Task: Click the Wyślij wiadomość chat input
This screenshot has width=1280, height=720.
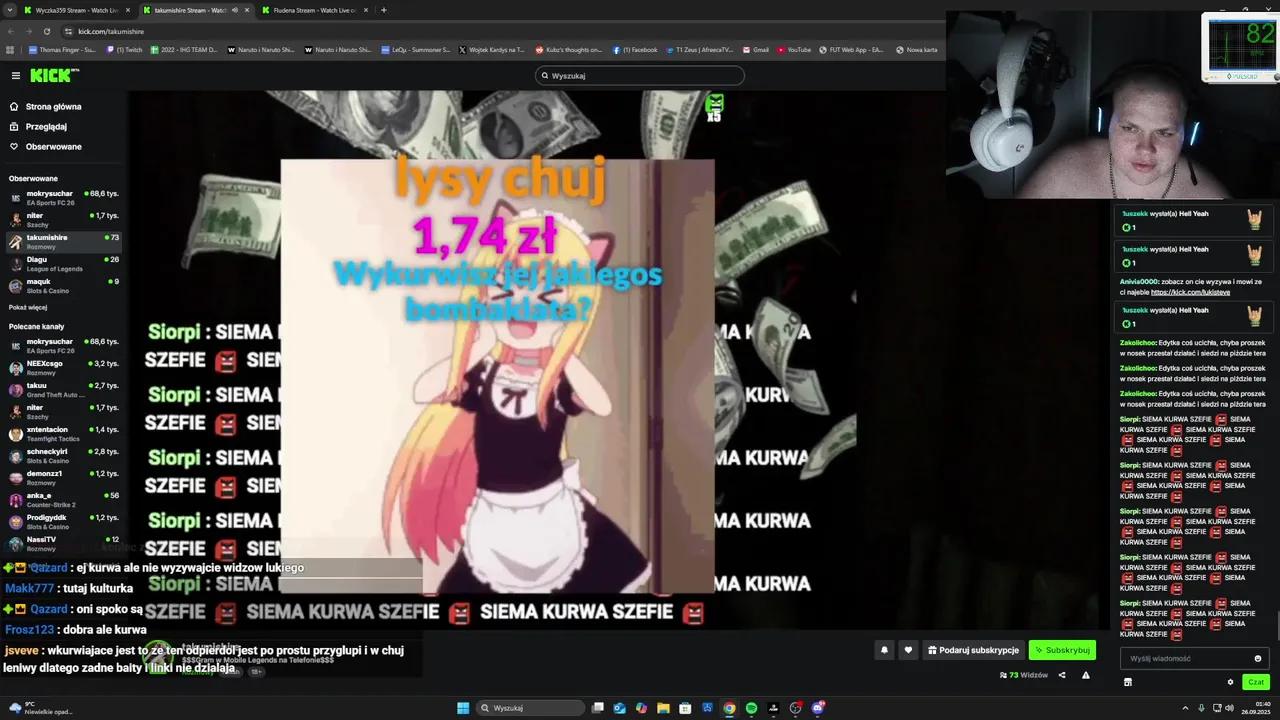Action: (x=1194, y=658)
